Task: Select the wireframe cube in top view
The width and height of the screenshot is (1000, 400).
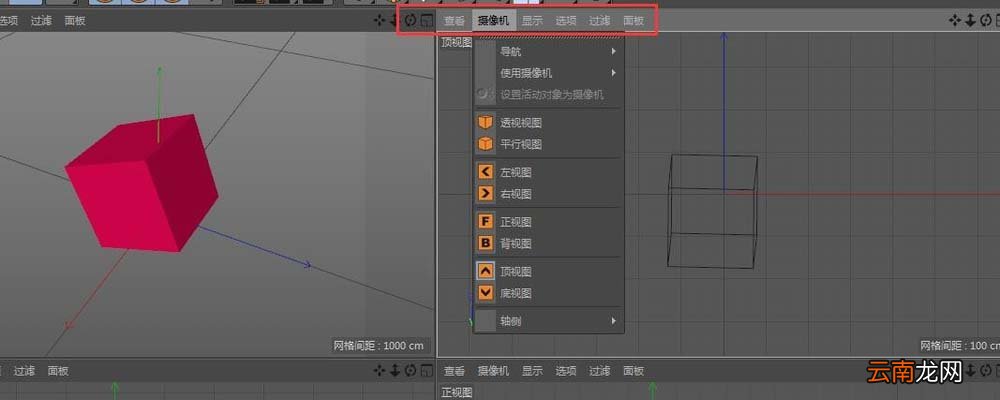Action: pos(712,211)
